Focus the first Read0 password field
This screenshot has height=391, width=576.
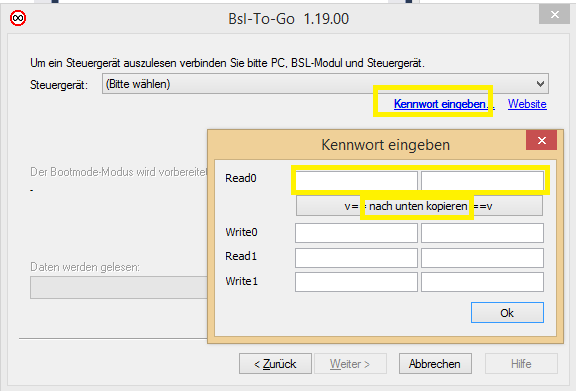356,180
